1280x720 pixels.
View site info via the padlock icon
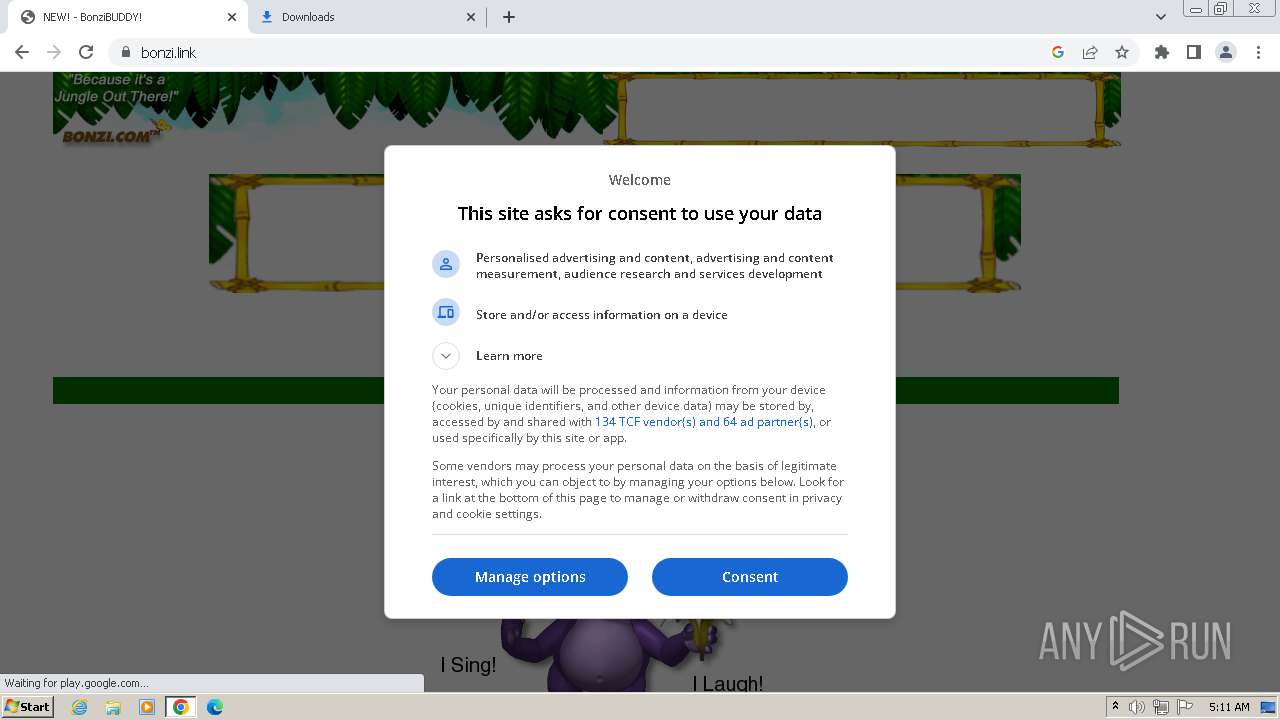tap(126, 52)
